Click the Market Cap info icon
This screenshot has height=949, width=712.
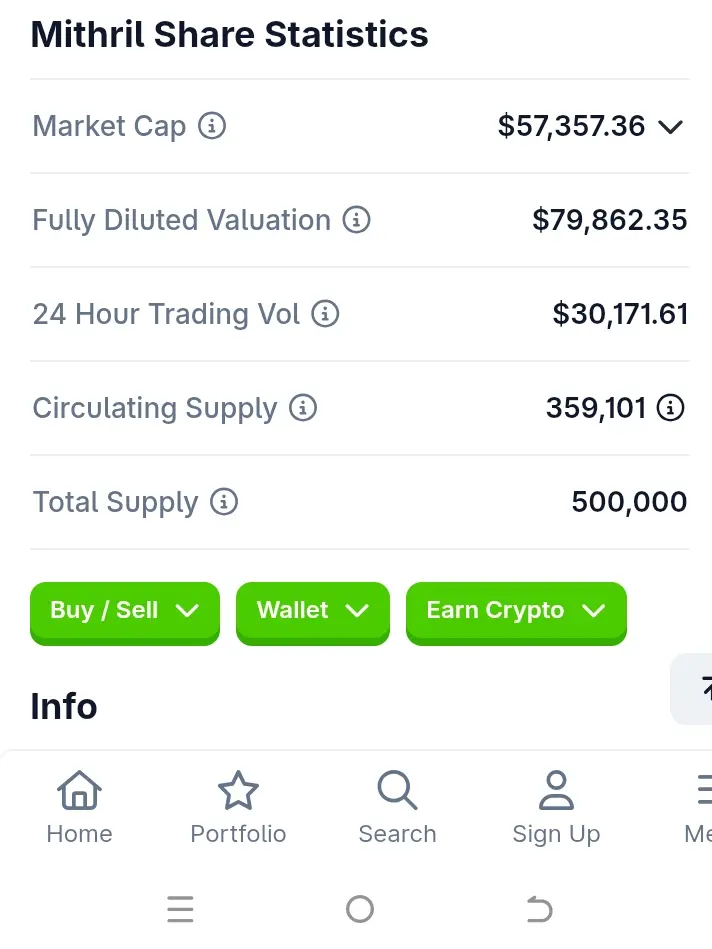click(212, 126)
